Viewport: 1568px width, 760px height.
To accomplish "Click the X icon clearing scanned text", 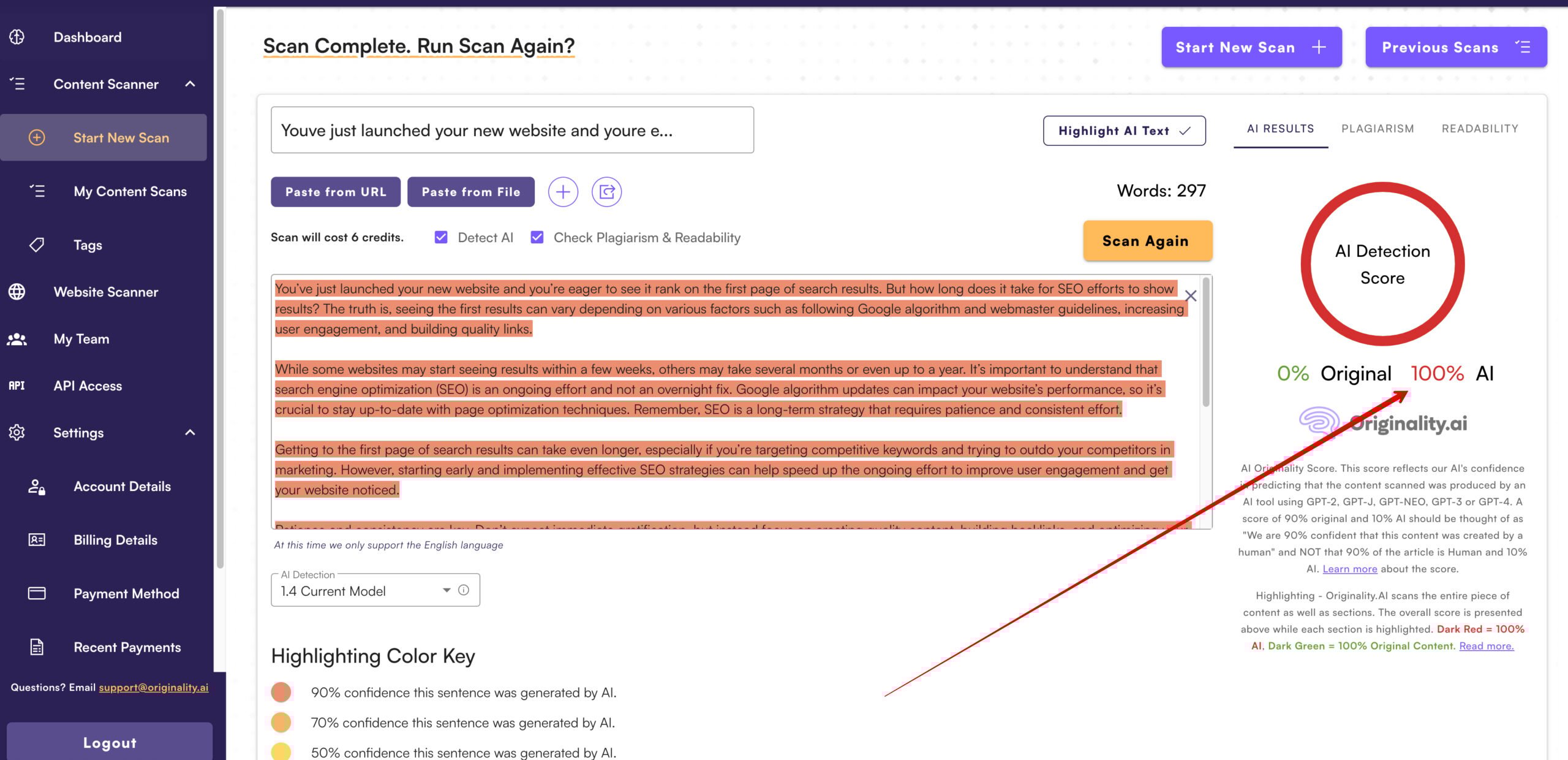I will 1190,296.
